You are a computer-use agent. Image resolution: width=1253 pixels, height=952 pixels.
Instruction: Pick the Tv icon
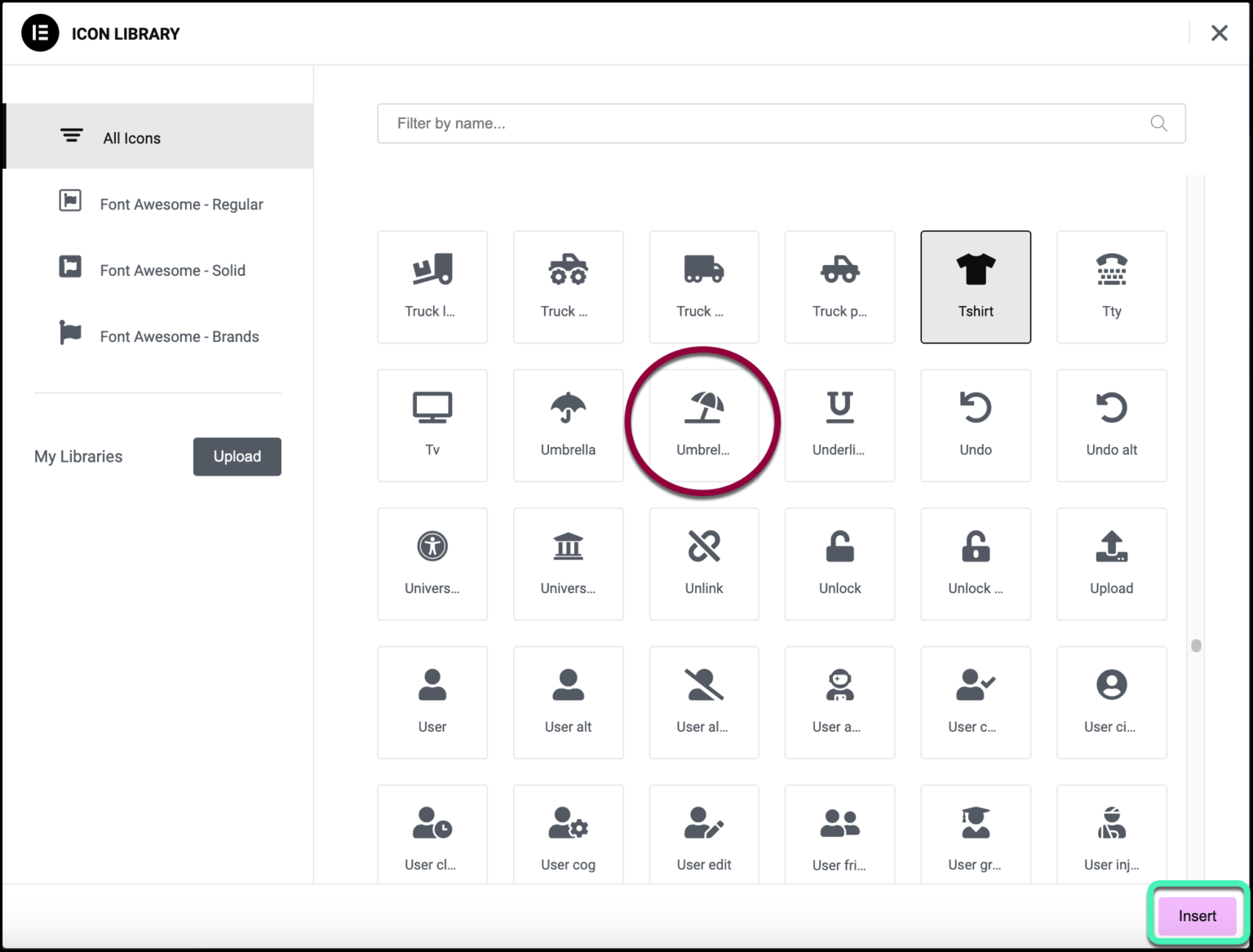click(432, 424)
